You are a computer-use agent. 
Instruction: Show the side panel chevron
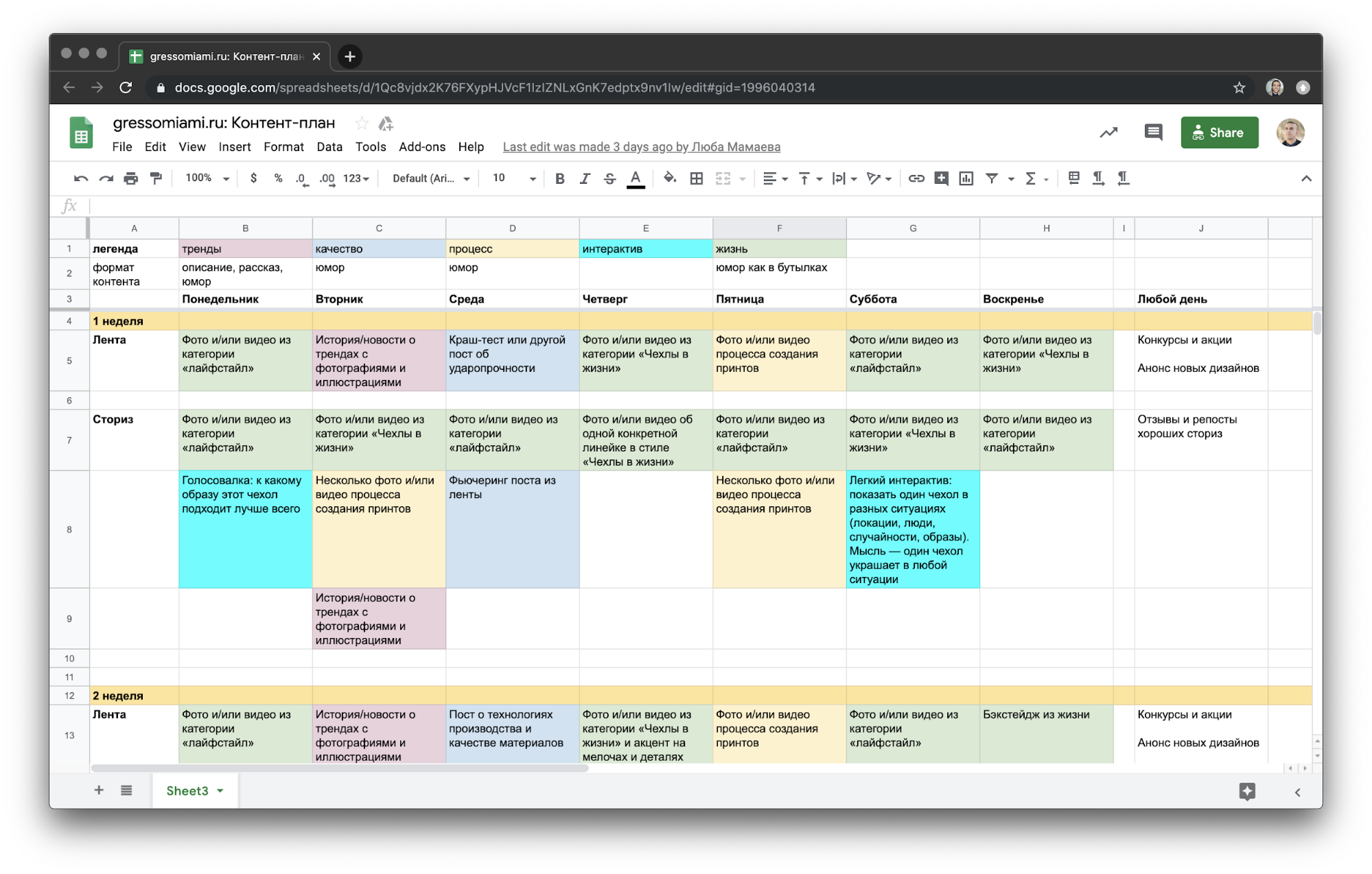click(x=1297, y=792)
